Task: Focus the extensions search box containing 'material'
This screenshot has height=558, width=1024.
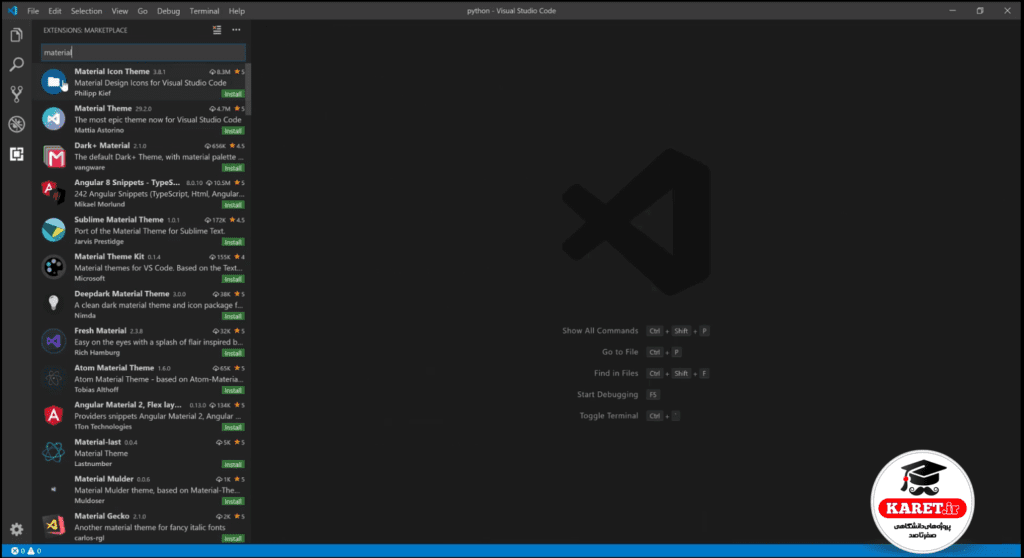Action: 143,52
